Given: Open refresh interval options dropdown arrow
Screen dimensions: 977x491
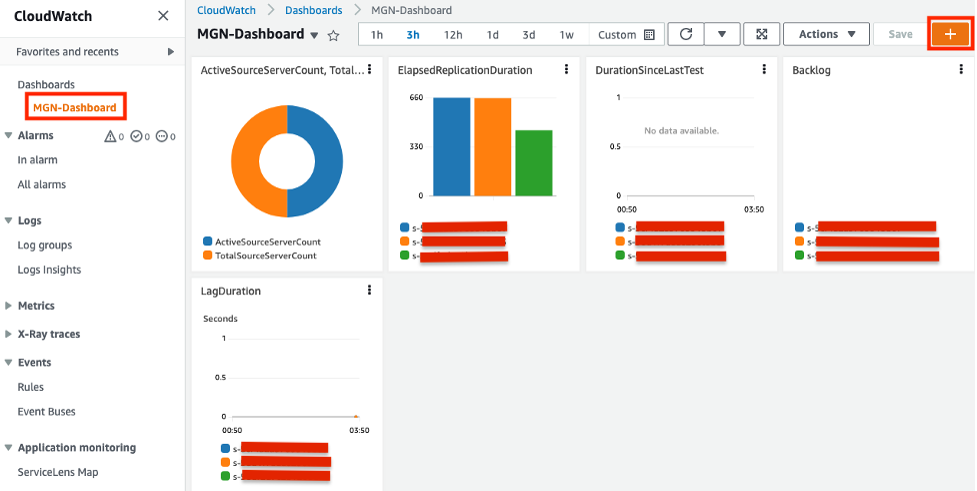Looking at the screenshot, I should [722, 34].
